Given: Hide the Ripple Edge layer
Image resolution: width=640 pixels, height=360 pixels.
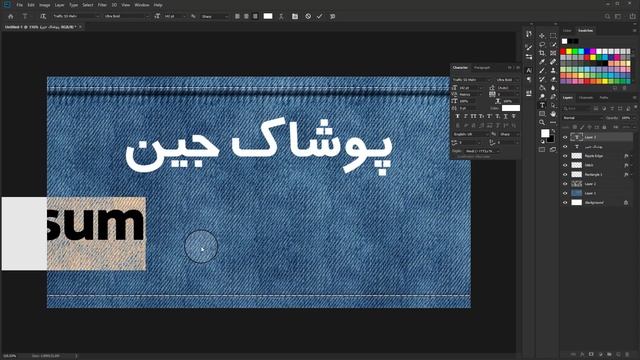Looking at the screenshot, I should click(x=565, y=156).
